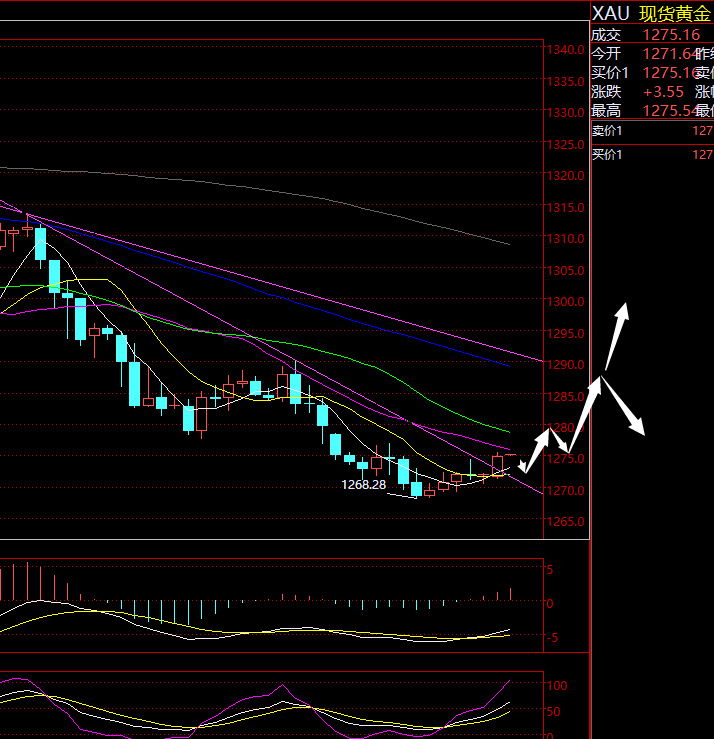Click the 涨跌 change value +3.55
The height and width of the screenshot is (739, 714).
(x=663, y=92)
